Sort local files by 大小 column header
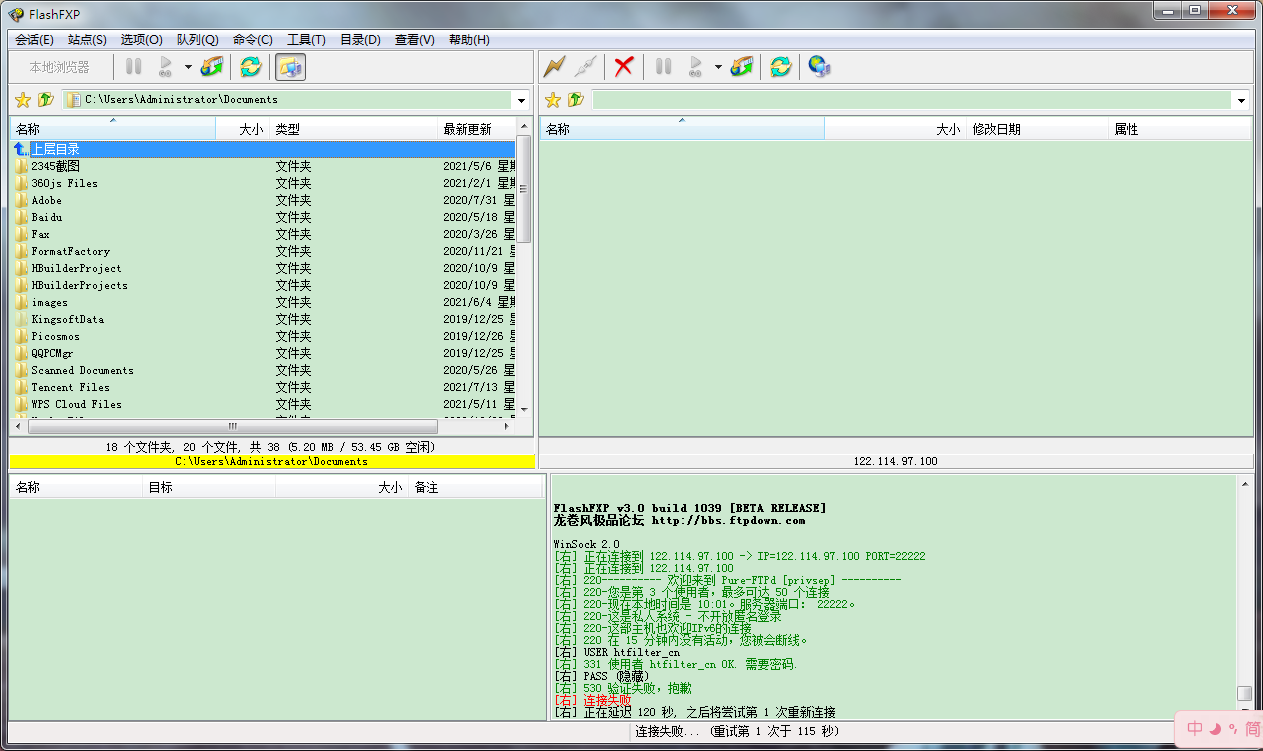 243,129
